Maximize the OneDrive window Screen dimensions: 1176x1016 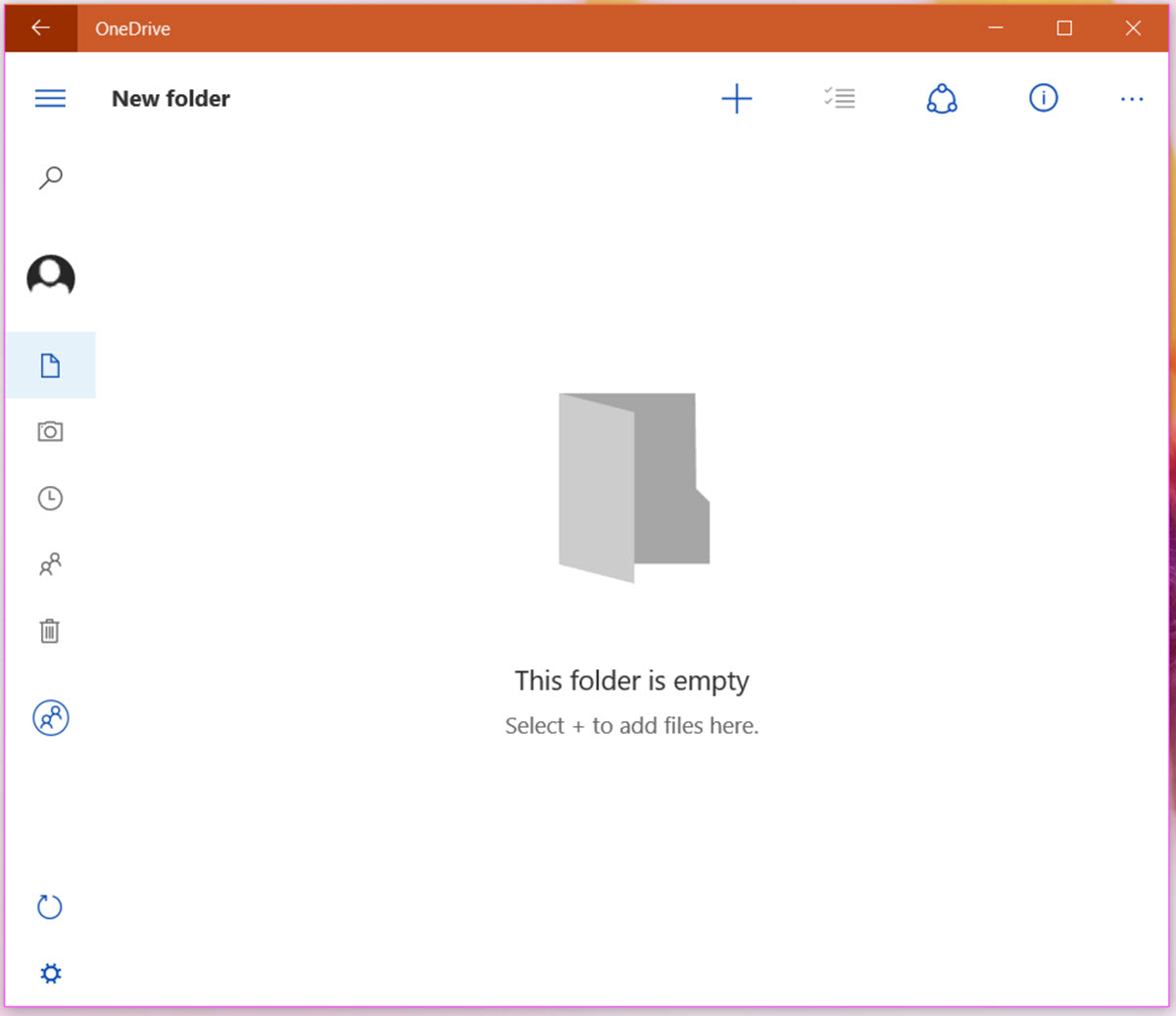(x=1064, y=27)
